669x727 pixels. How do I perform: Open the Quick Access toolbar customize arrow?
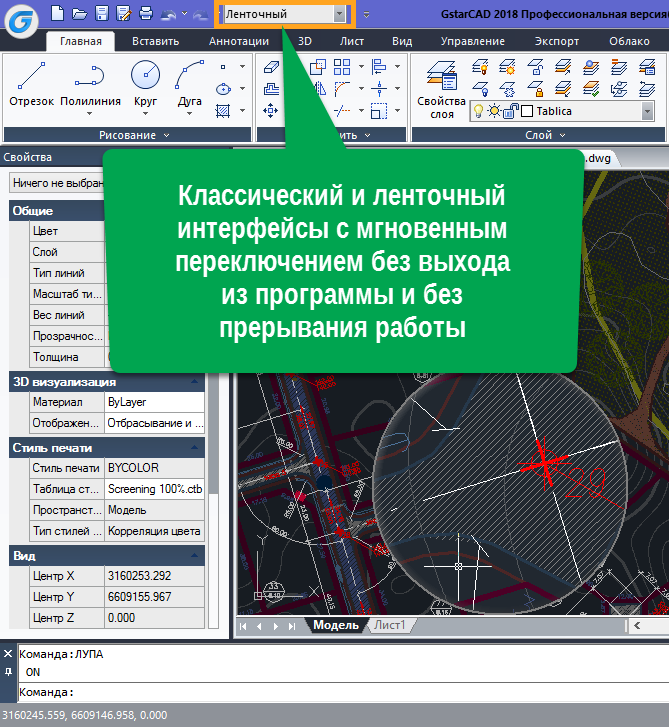click(x=366, y=14)
